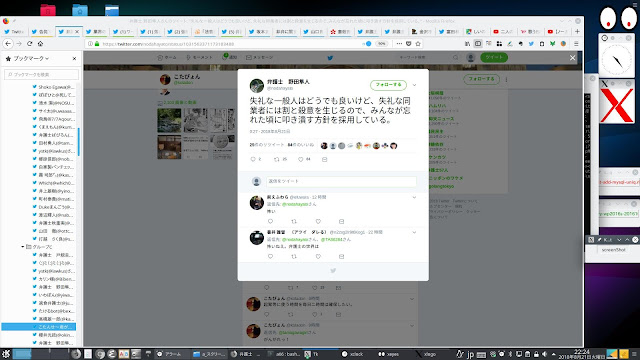
Task: Select highlighted こたんせ bookmark entry
Action: [x=39, y=327]
